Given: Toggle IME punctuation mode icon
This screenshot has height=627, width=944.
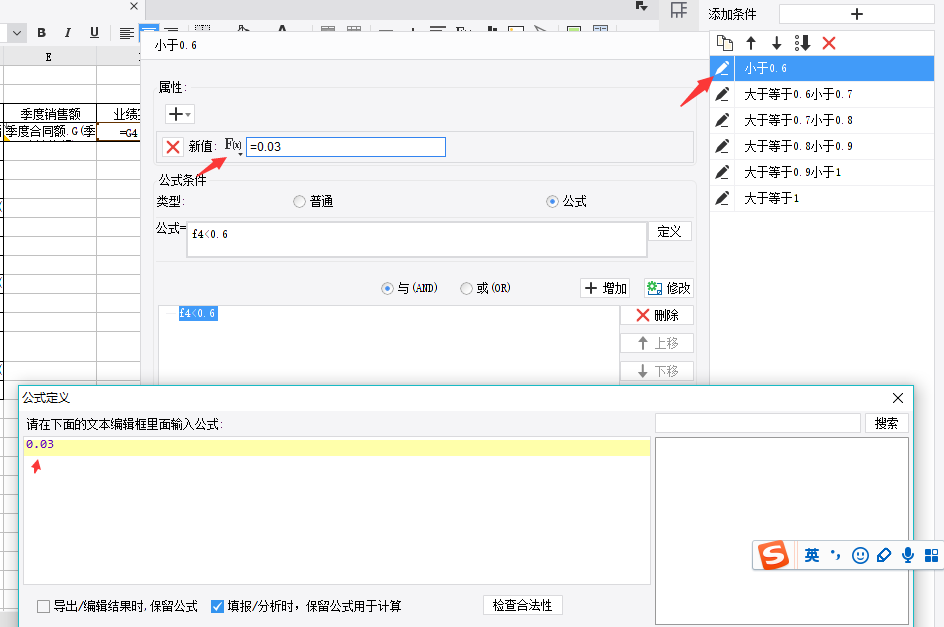Looking at the screenshot, I should click(835, 555).
